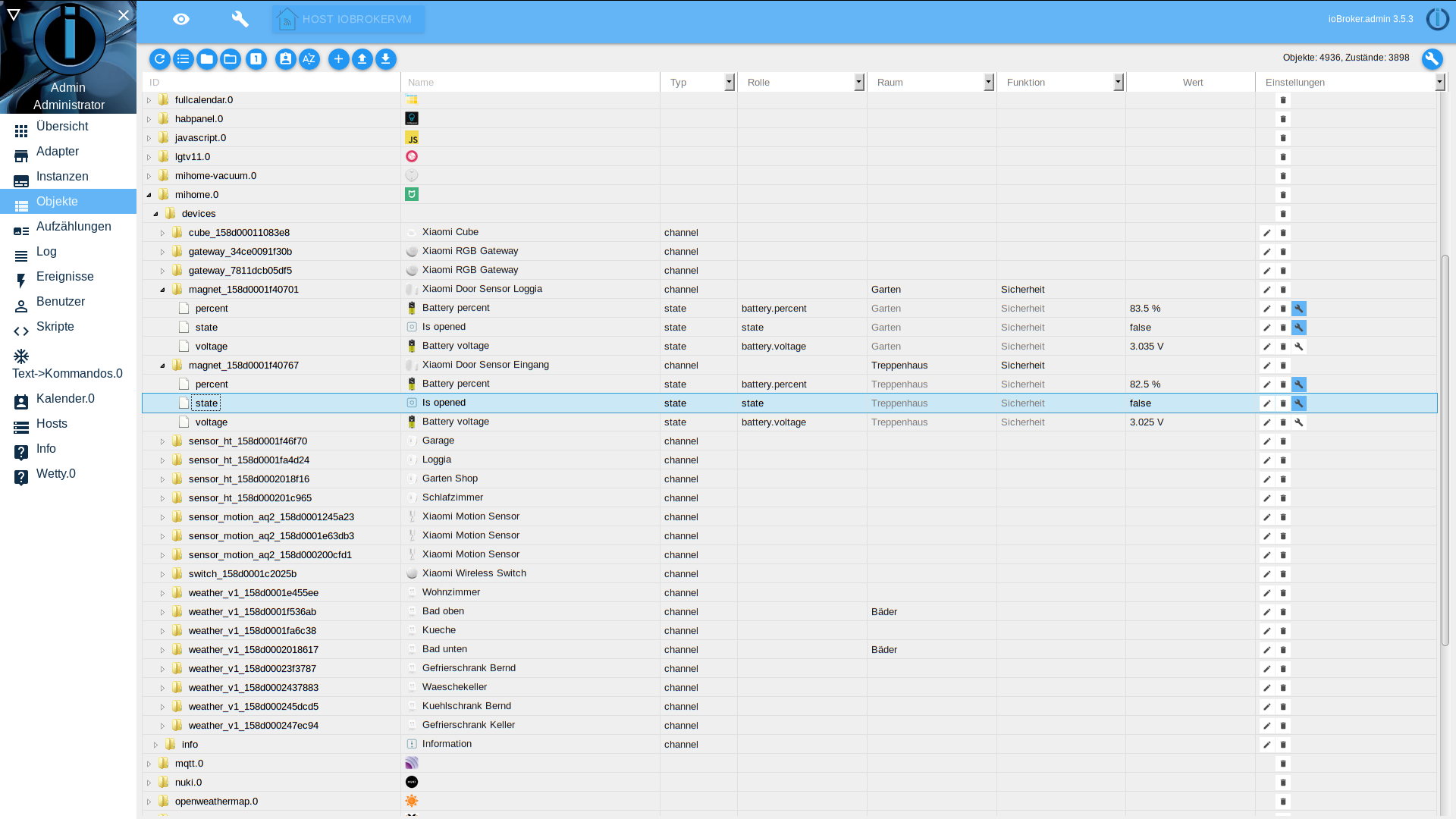
Task: Expand cube_158d00011083e8 node
Action: coord(163,233)
